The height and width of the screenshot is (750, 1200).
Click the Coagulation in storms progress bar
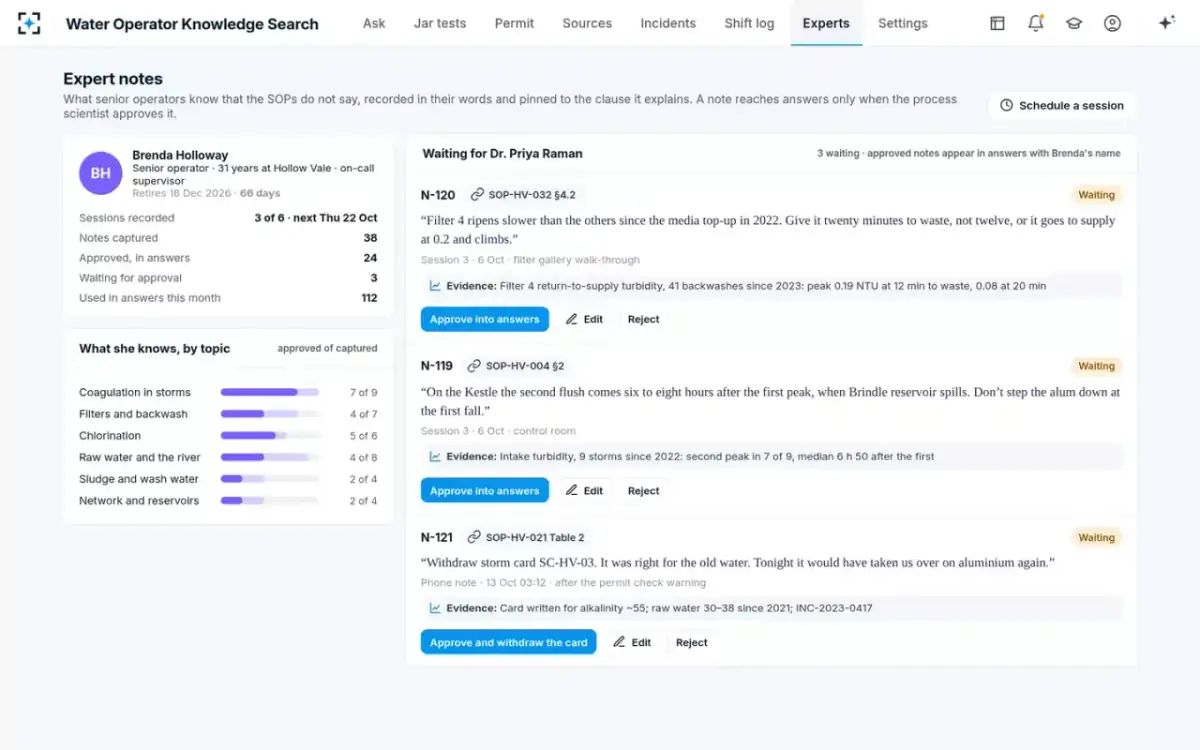pyautogui.click(x=270, y=392)
